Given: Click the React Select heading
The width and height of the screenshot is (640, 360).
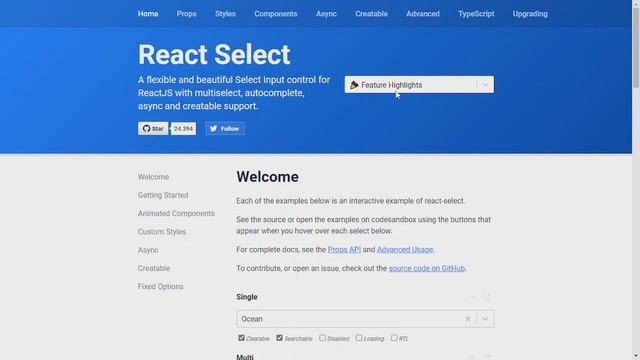Looking at the screenshot, I should 214,54.
